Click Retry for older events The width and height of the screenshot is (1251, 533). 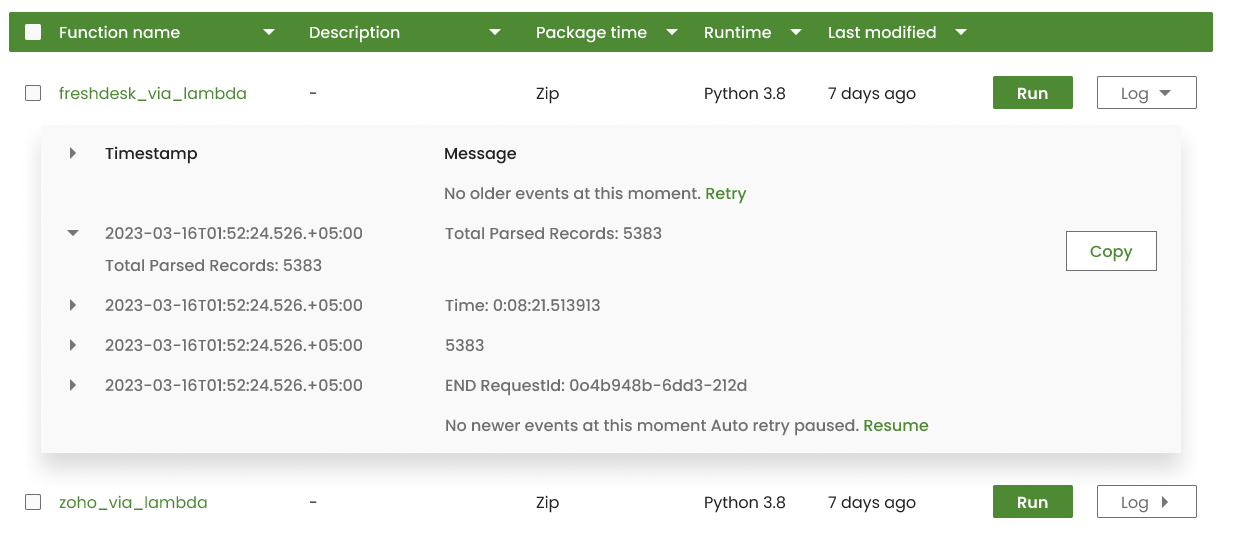(725, 193)
